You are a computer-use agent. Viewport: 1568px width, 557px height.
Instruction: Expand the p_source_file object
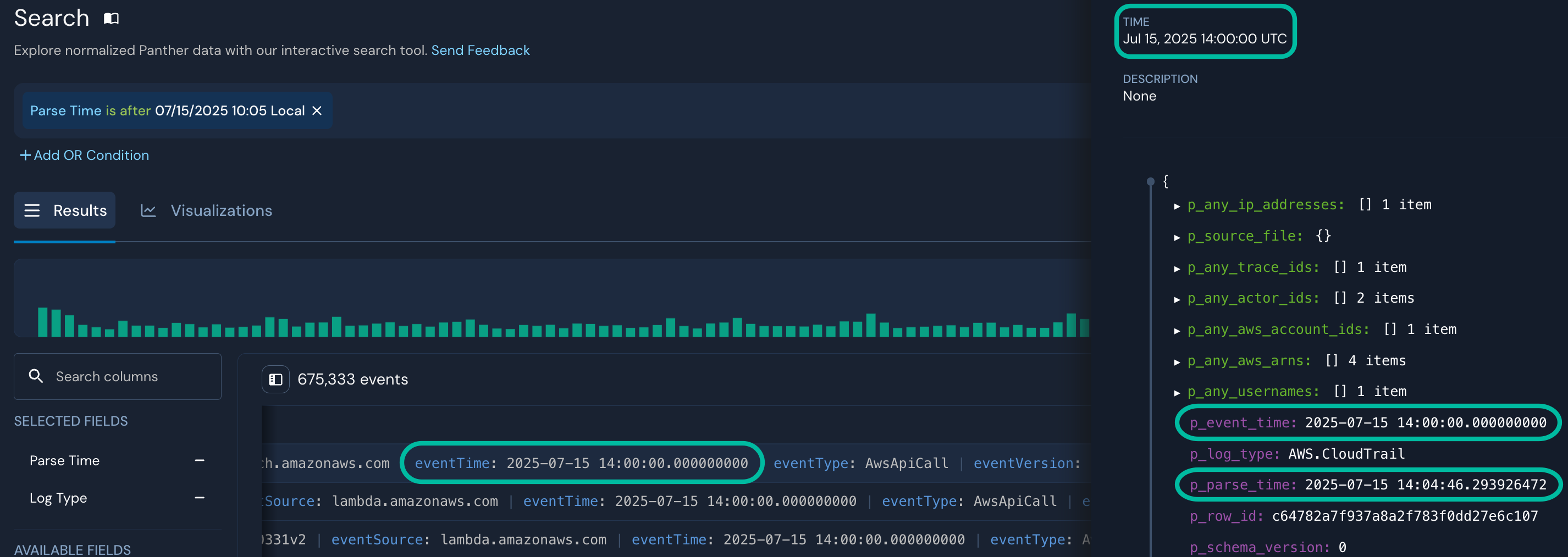(1177, 236)
